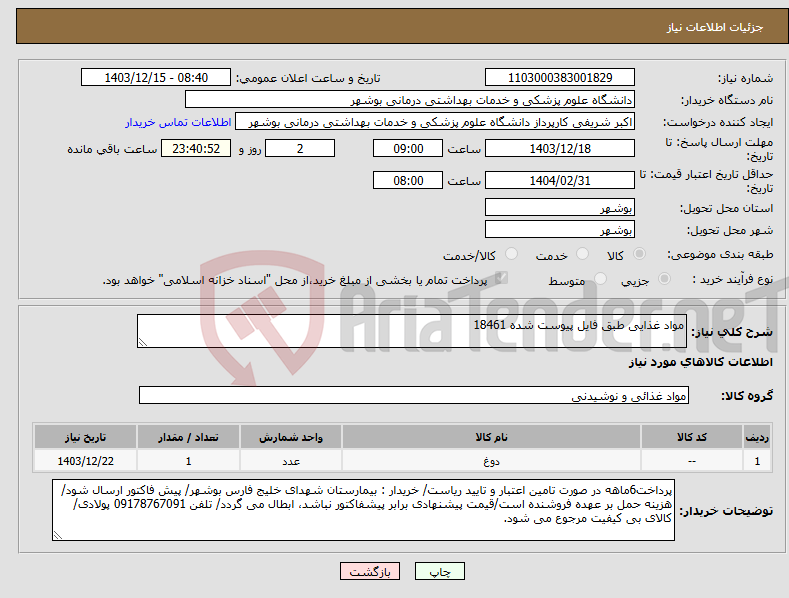The image size is (789, 598).
Task: Click the announcement date field 1403/12/15 - 08:40
Action: (156, 78)
